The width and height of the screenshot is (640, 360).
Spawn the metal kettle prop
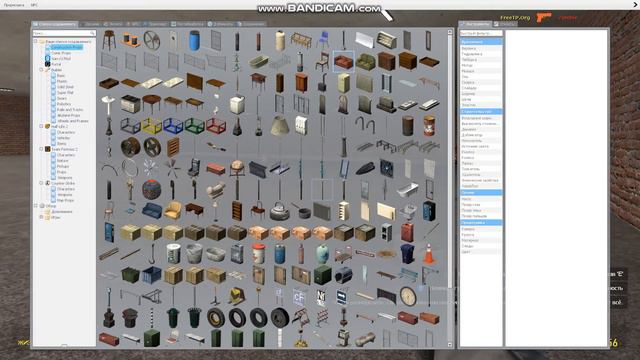(x=280, y=211)
